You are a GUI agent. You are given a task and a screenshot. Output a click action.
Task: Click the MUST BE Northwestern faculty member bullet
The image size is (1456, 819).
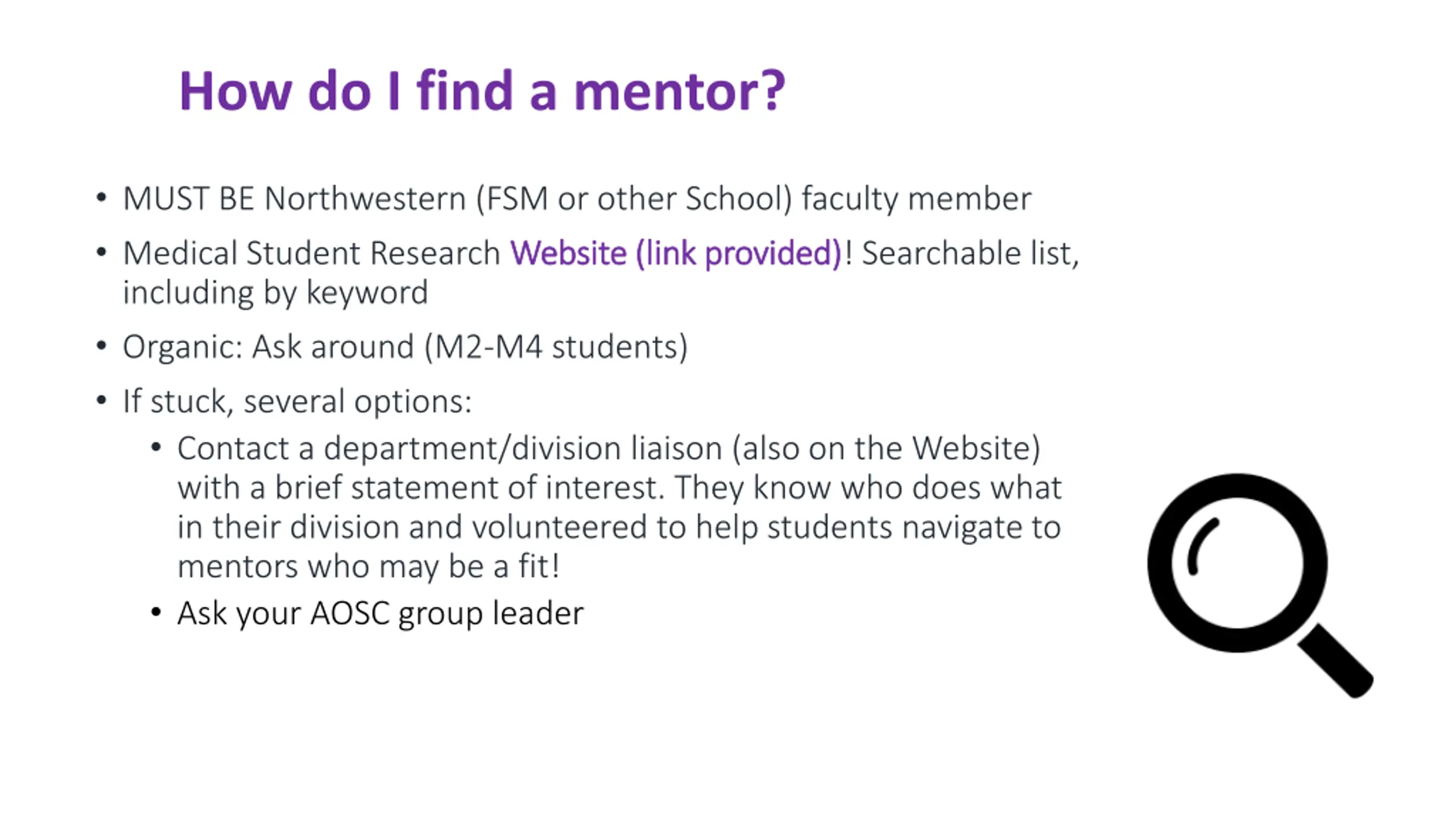pos(577,198)
